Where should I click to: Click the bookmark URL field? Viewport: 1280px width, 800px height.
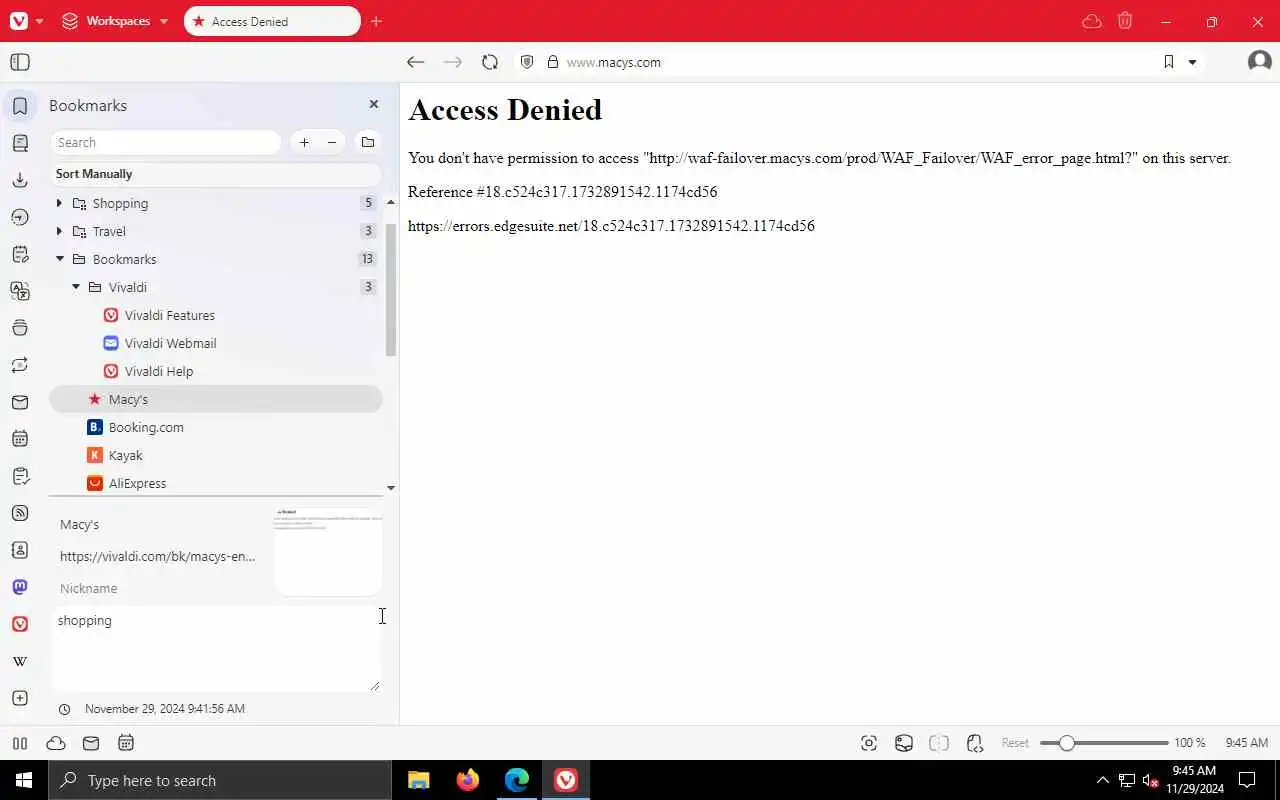[x=160, y=556]
